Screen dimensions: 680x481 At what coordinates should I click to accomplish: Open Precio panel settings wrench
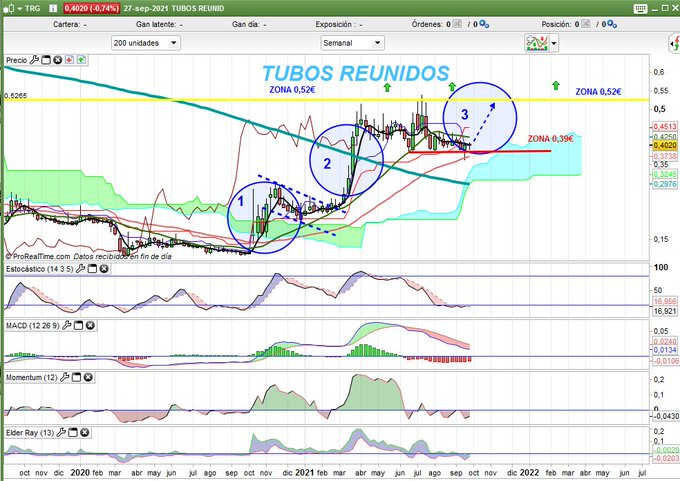pyautogui.click(x=34, y=60)
